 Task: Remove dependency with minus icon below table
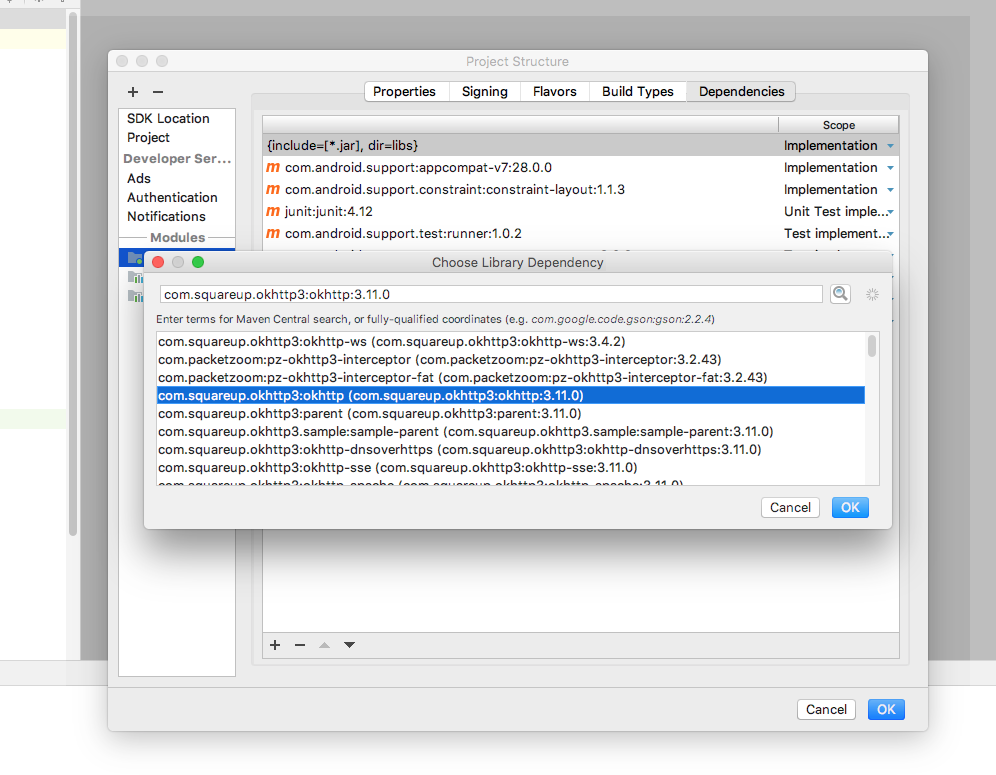click(x=300, y=645)
